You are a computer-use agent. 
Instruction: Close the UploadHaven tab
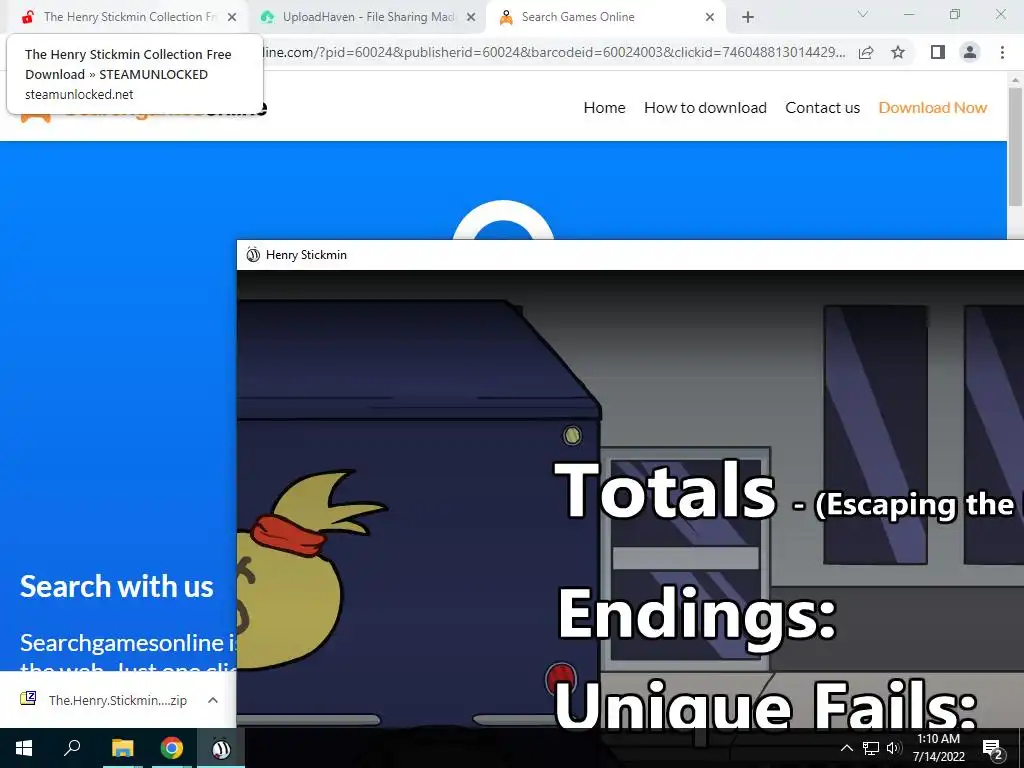[x=471, y=18]
